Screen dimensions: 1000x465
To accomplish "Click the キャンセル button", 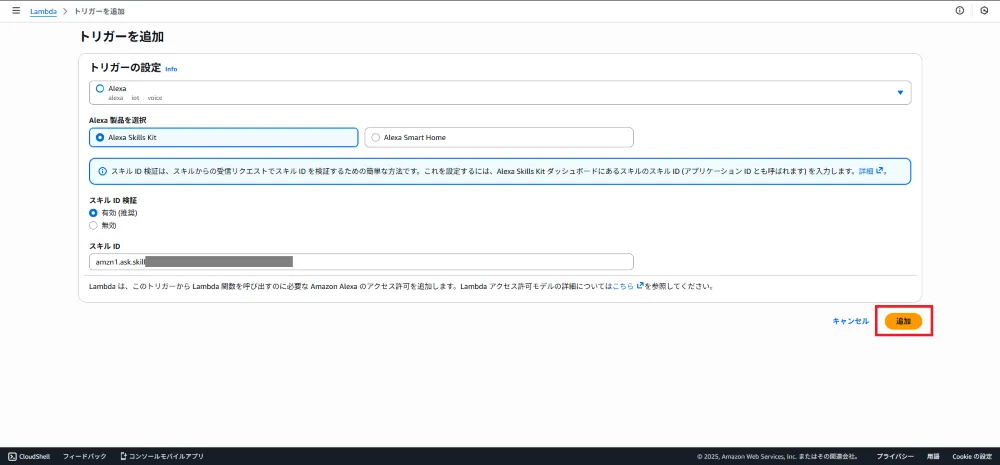I will pyautogui.click(x=850, y=321).
